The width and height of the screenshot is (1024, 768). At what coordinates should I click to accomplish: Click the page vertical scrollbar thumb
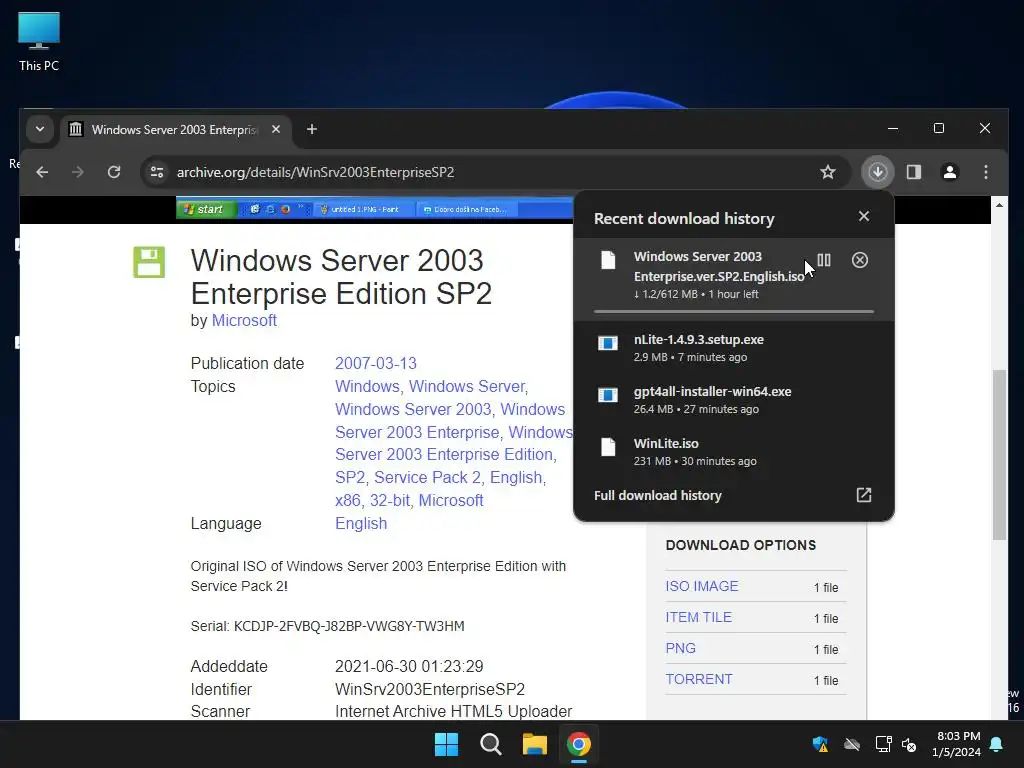(999, 454)
